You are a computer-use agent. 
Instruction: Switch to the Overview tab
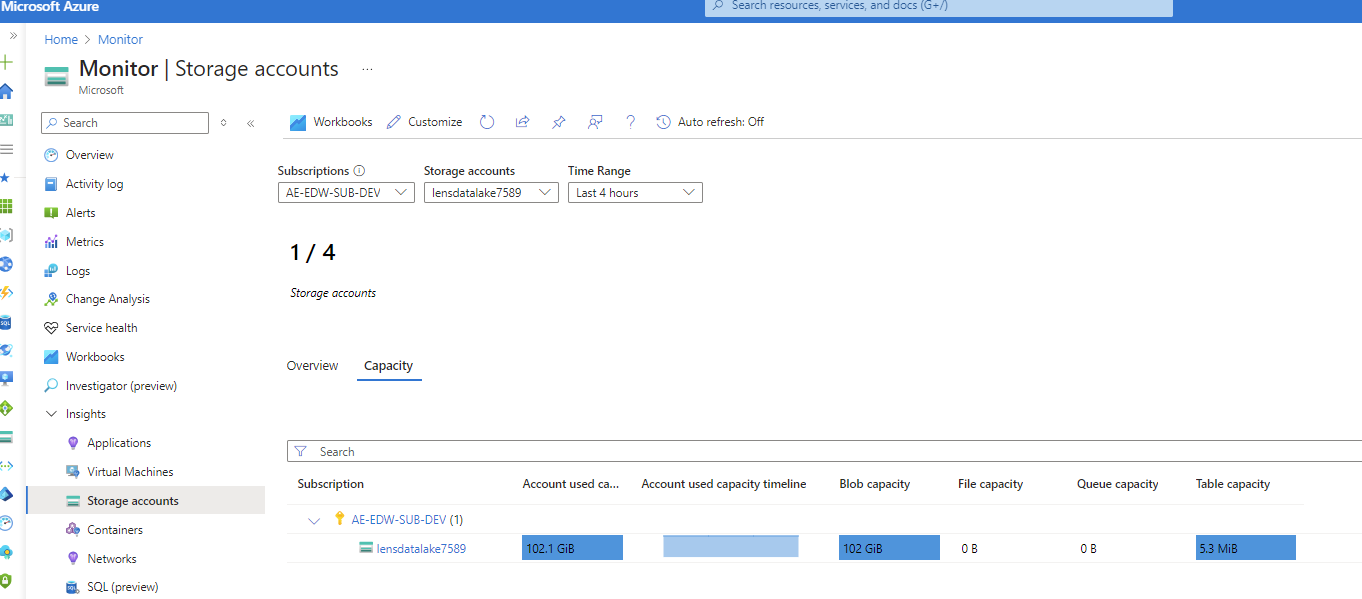point(313,366)
